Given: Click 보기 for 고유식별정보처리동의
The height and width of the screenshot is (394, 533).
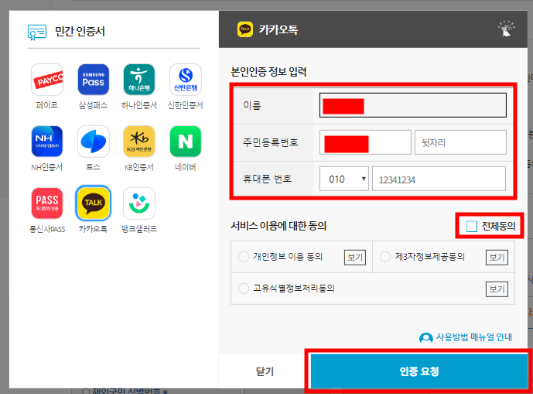Looking at the screenshot, I should click(x=497, y=289).
